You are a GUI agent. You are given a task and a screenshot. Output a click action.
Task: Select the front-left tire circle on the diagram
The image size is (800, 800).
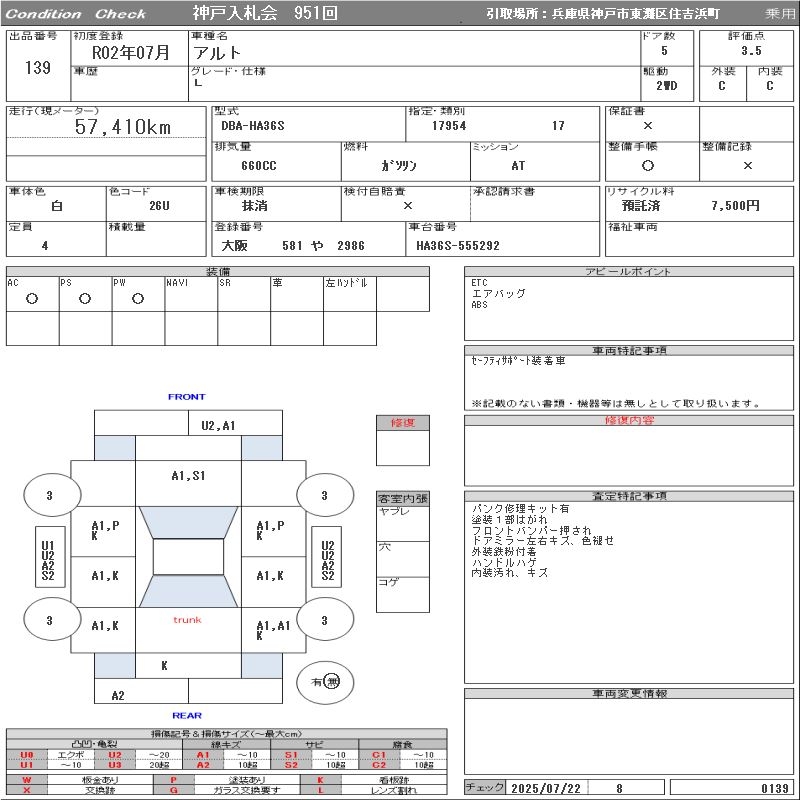(x=49, y=495)
